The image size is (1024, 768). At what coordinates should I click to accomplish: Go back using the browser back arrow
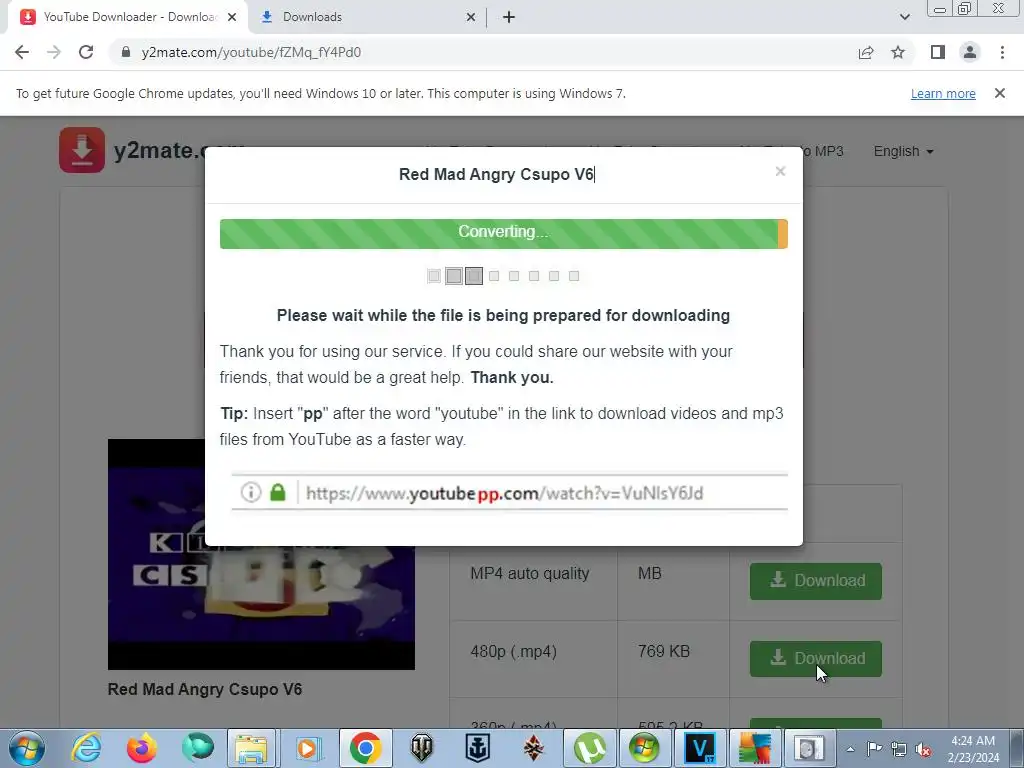(x=22, y=52)
